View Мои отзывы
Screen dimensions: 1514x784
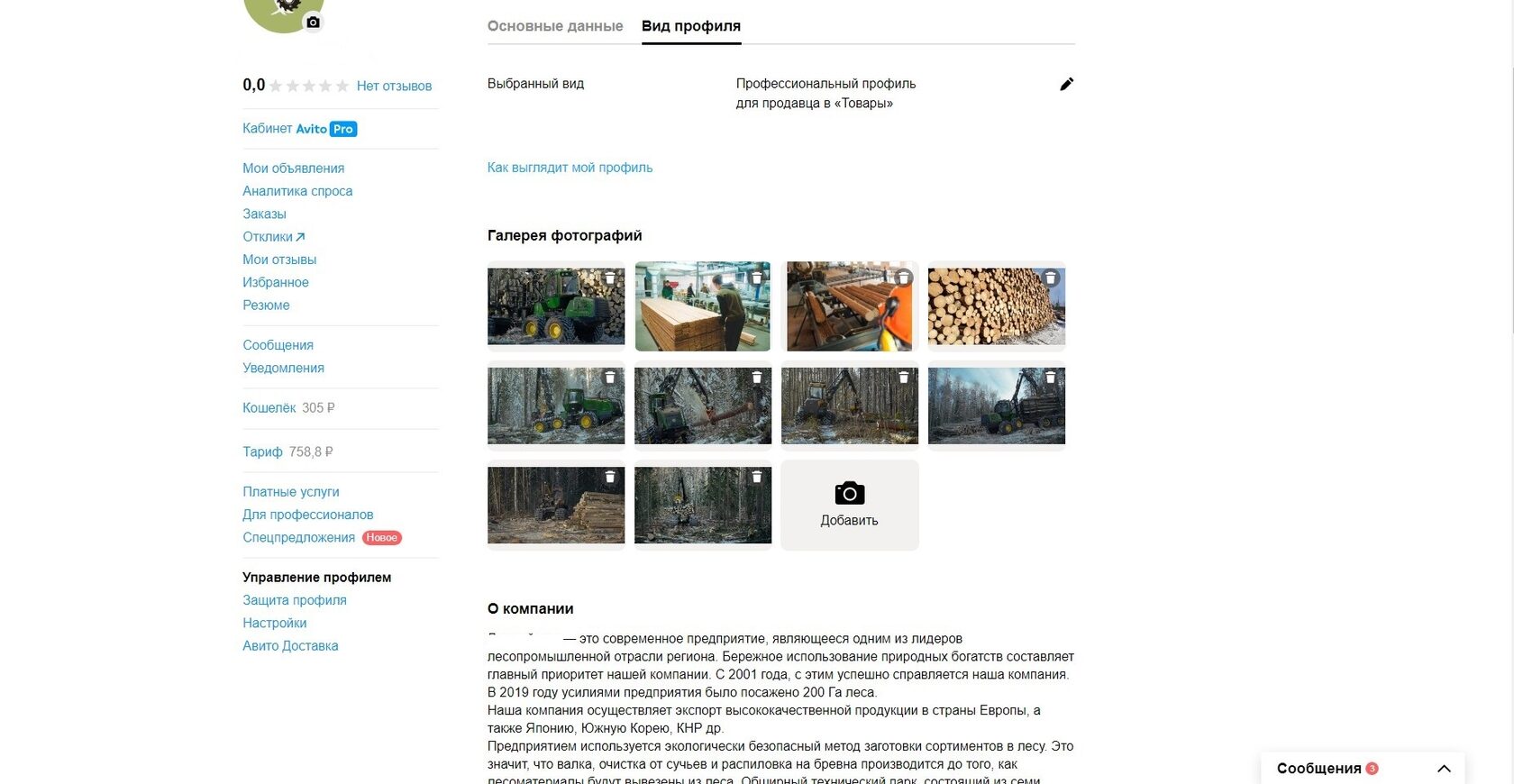coord(279,260)
